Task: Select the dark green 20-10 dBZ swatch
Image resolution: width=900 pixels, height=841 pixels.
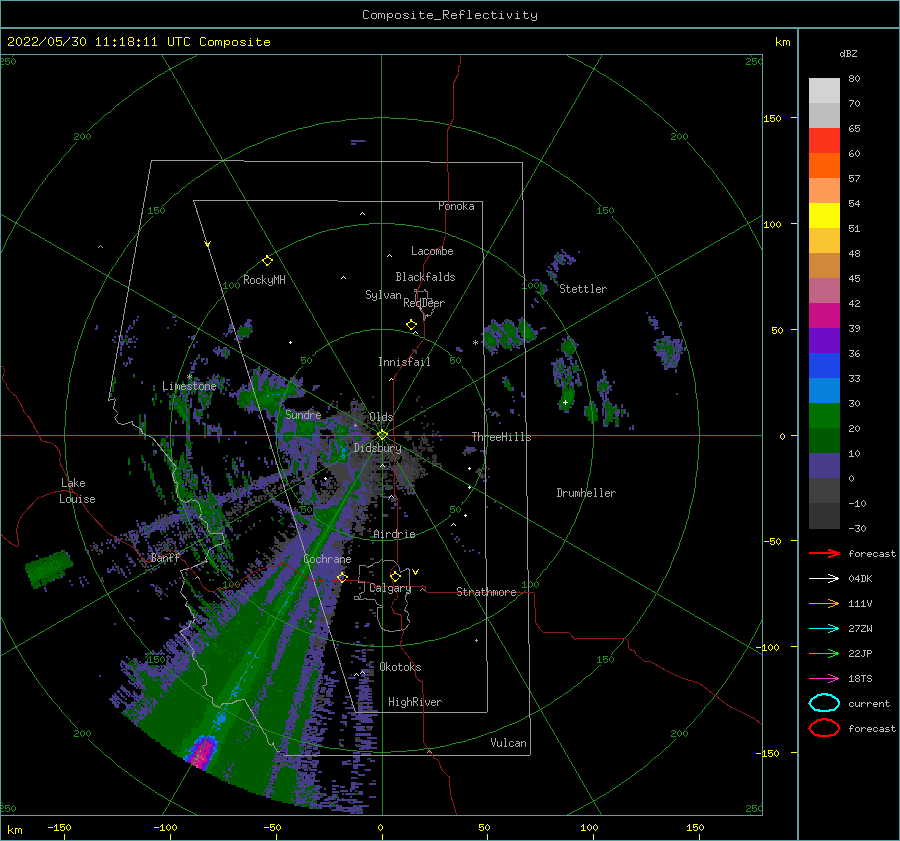Action: pos(824,441)
